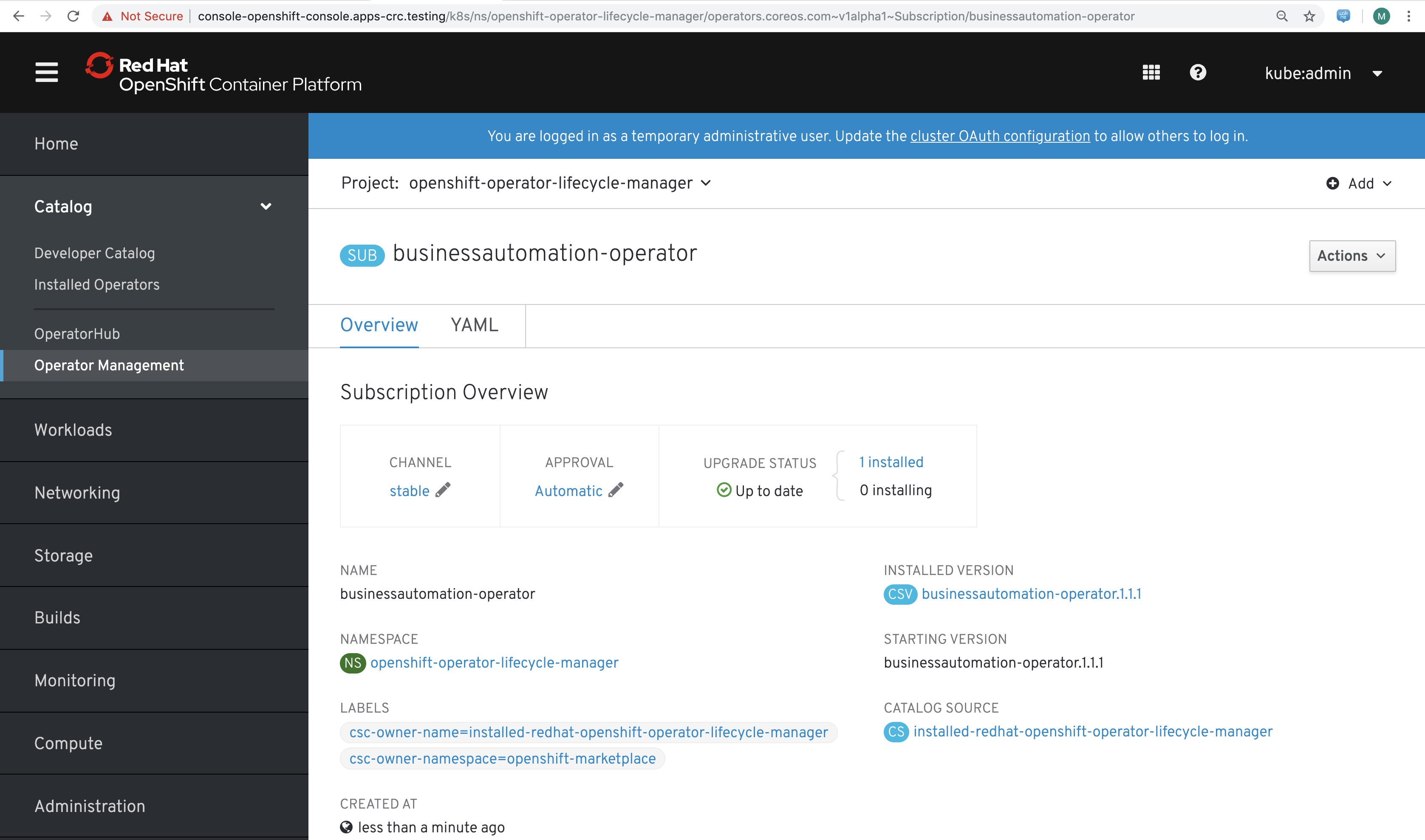Click the businessautomation-operator.1.1.1 installed version link
The width and height of the screenshot is (1425, 840).
pos(1031,594)
